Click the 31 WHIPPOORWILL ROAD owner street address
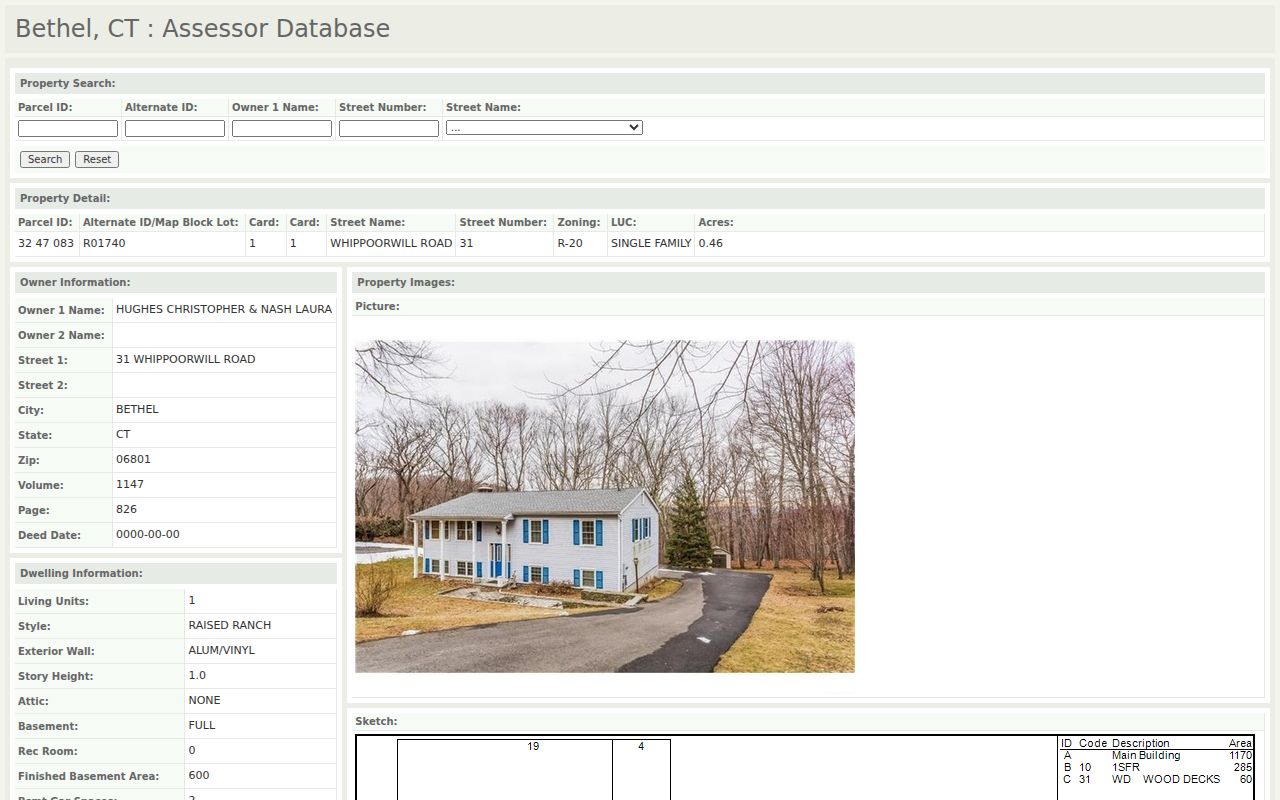The width and height of the screenshot is (1280, 800). pos(186,360)
